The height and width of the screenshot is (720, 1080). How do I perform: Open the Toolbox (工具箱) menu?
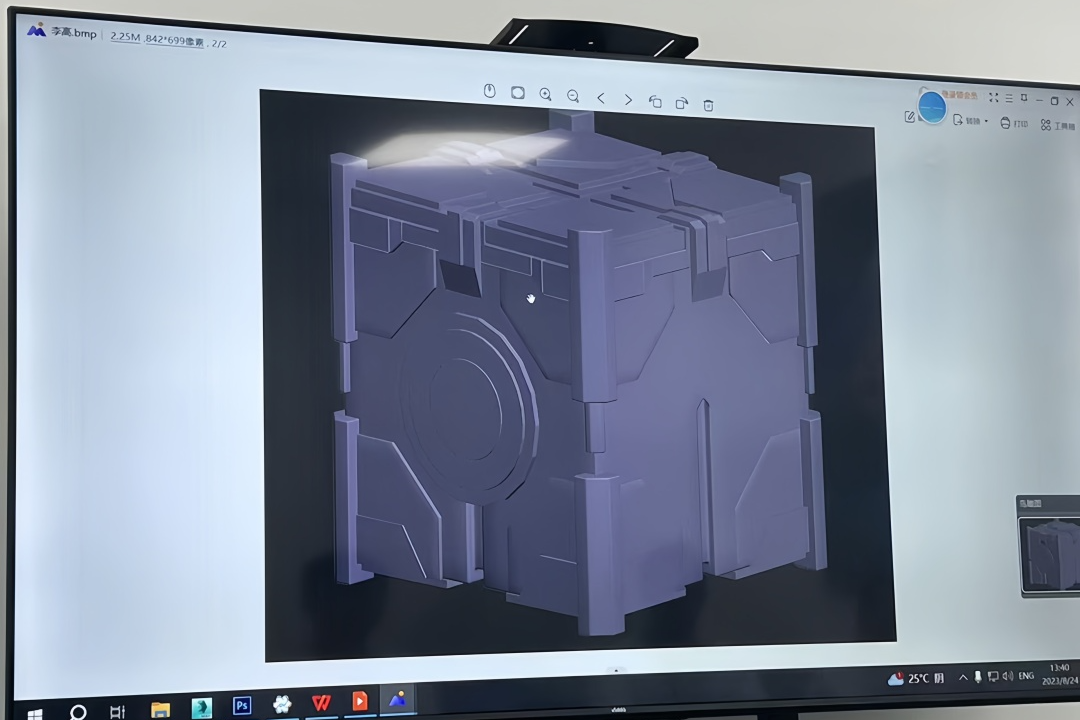pos(1056,126)
